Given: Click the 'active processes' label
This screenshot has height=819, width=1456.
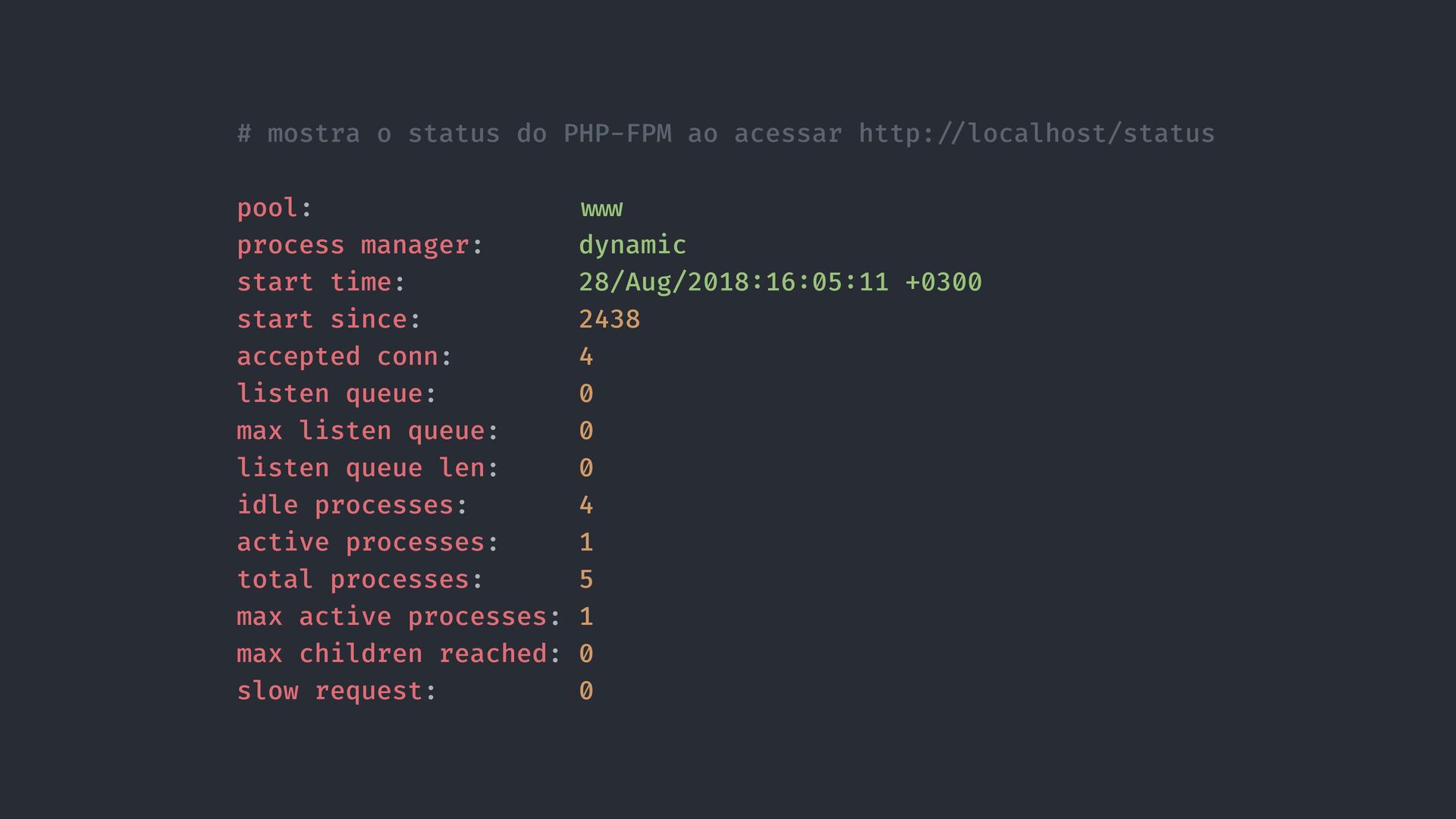Looking at the screenshot, I should click(x=360, y=542).
